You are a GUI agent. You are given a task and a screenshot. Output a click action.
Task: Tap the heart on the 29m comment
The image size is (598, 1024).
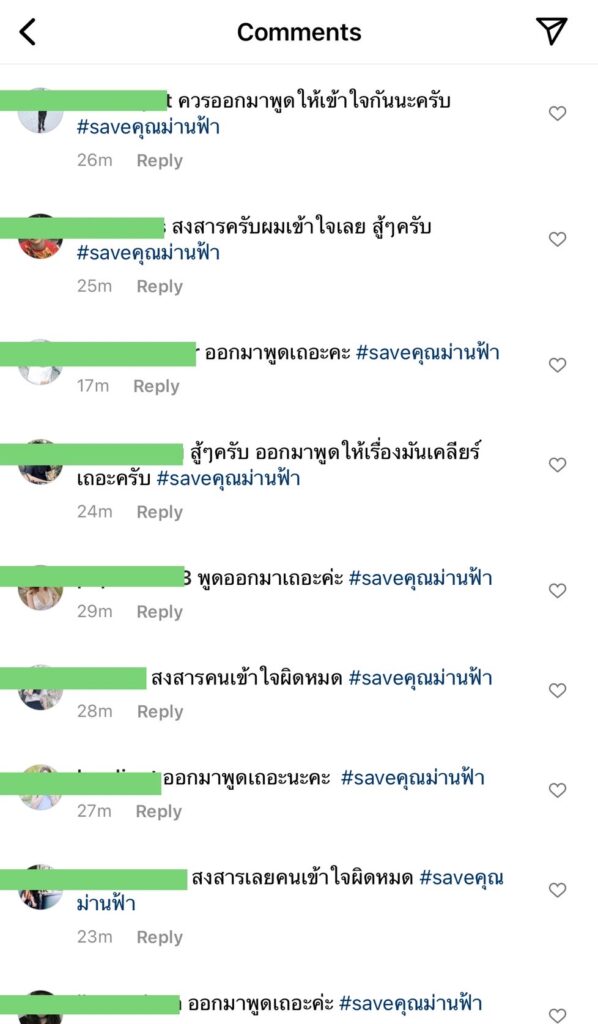(x=557, y=591)
